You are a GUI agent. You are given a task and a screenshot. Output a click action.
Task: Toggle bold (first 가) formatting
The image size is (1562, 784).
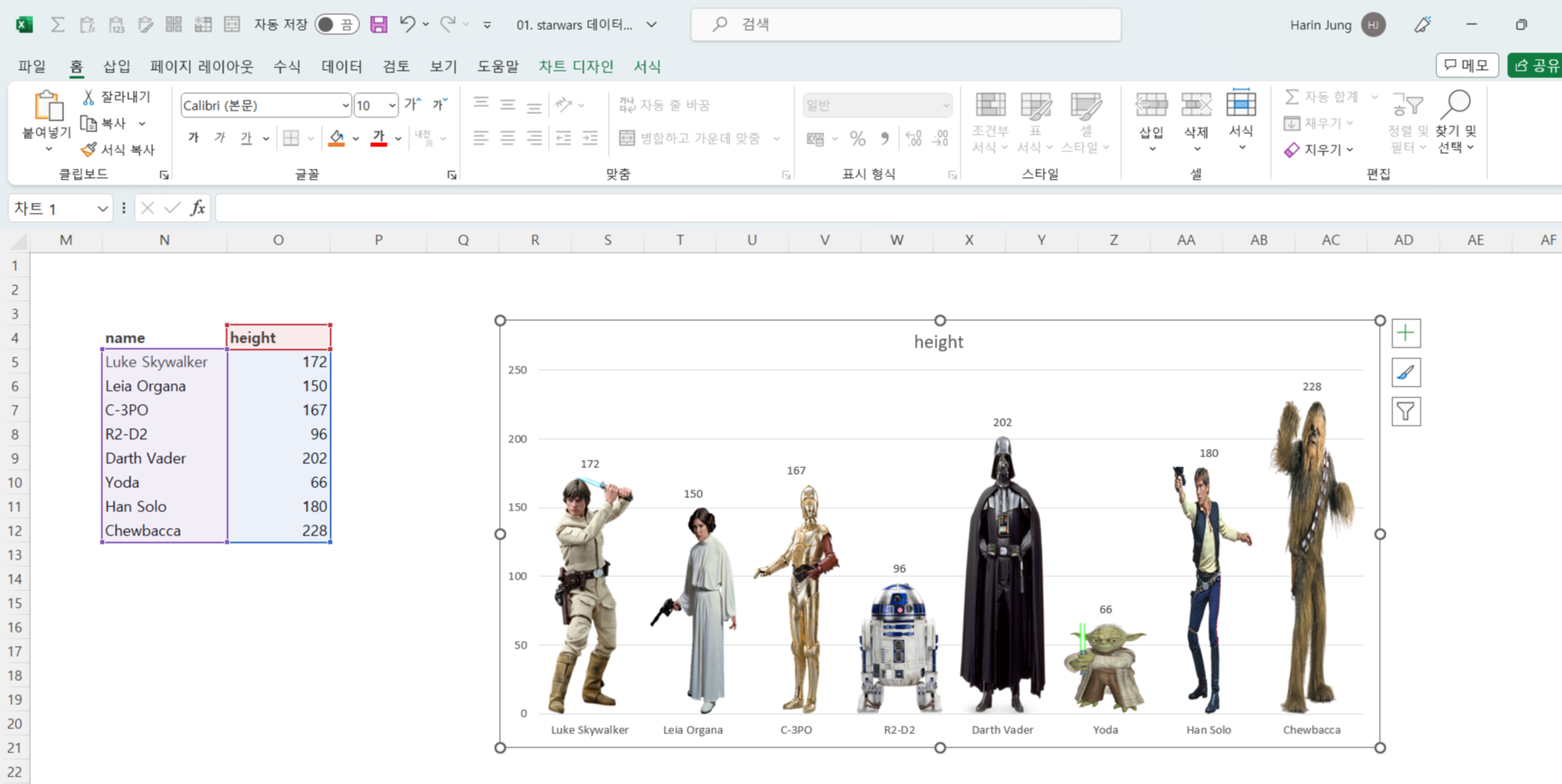tap(193, 138)
